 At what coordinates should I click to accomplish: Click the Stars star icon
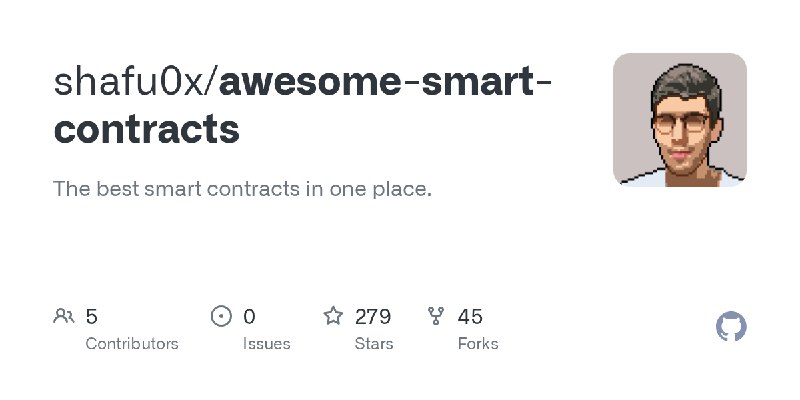pos(333,317)
